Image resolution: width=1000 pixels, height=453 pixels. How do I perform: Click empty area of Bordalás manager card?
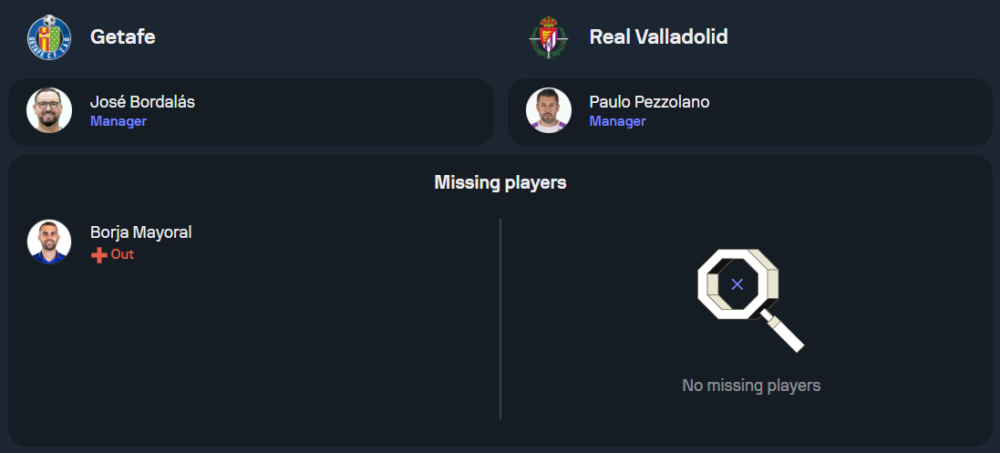[350, 112]
